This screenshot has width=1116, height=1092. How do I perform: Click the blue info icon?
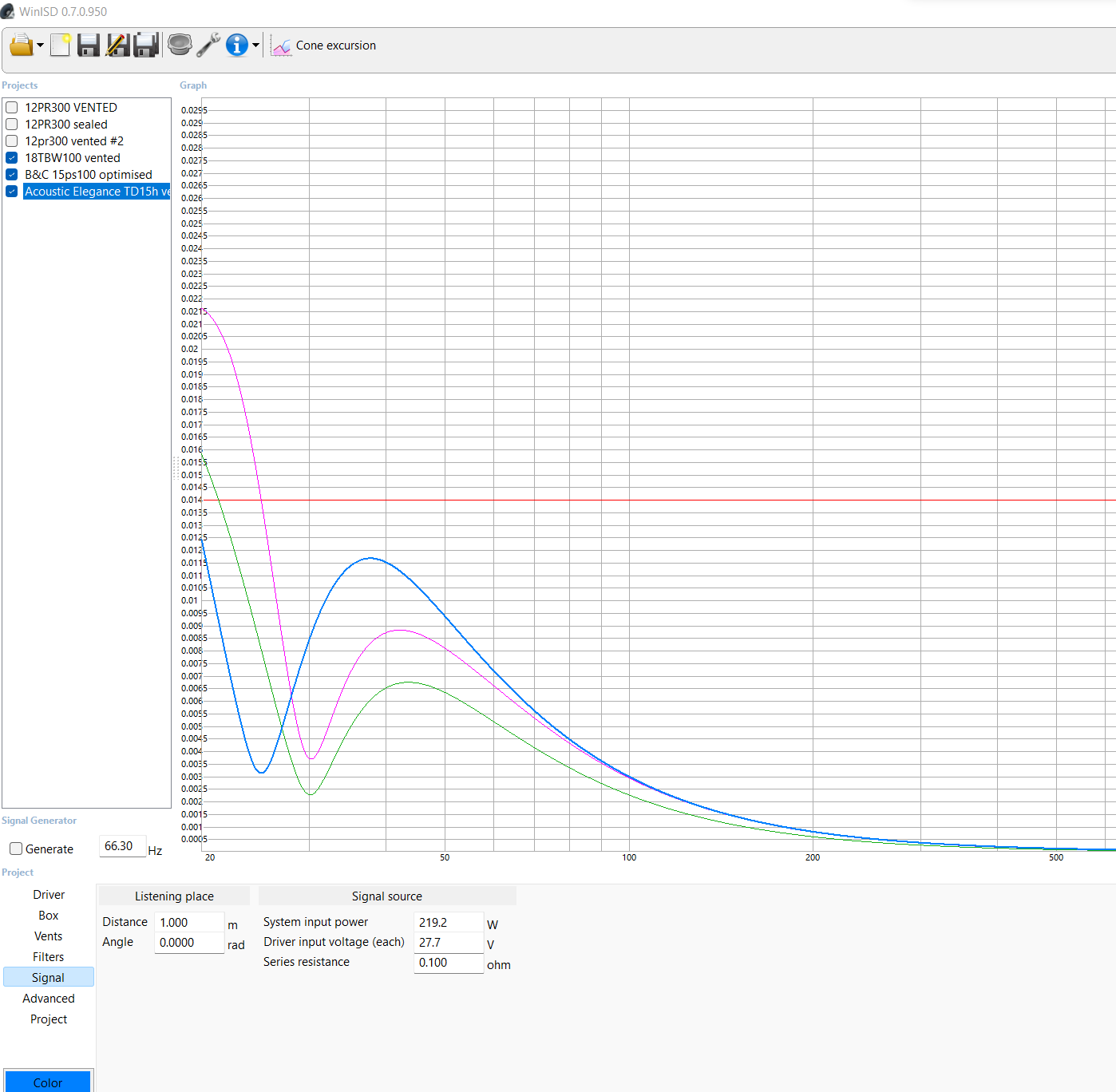237,45
